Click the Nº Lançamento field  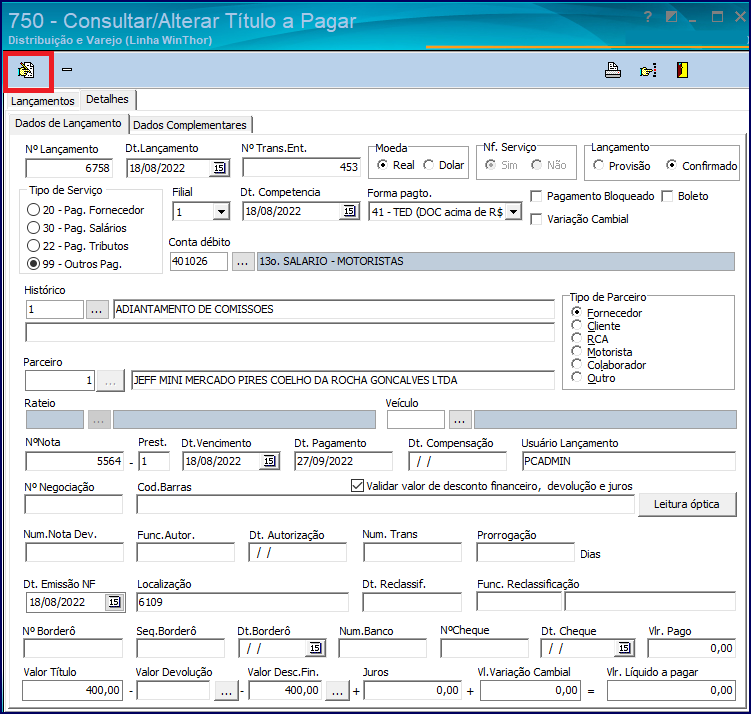pyautogui.click(x=69, y=168)
